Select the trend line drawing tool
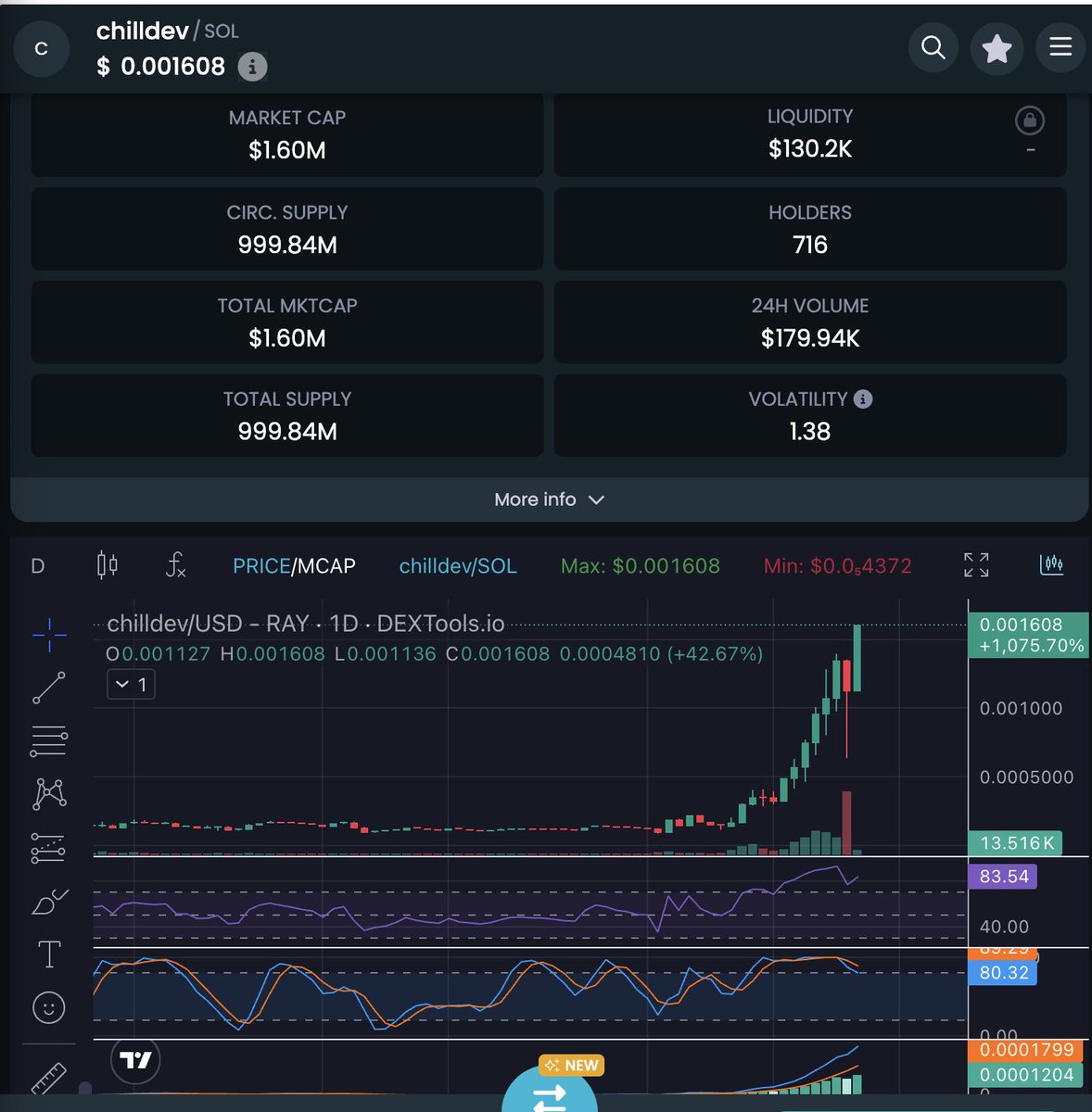 [49, 688]
